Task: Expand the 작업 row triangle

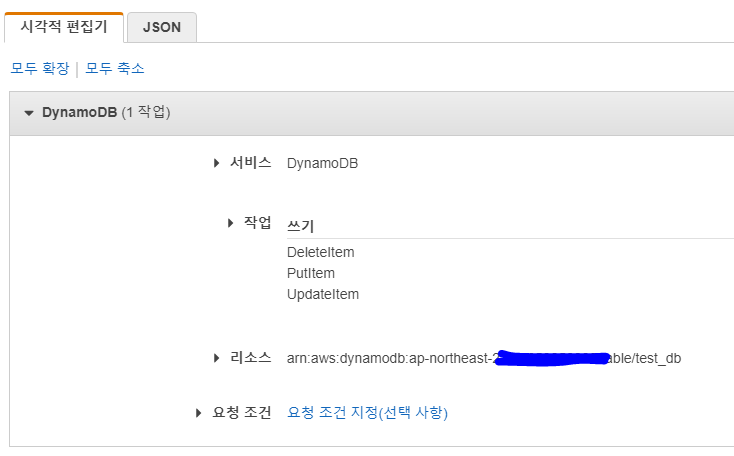Action: pos(230,223)
